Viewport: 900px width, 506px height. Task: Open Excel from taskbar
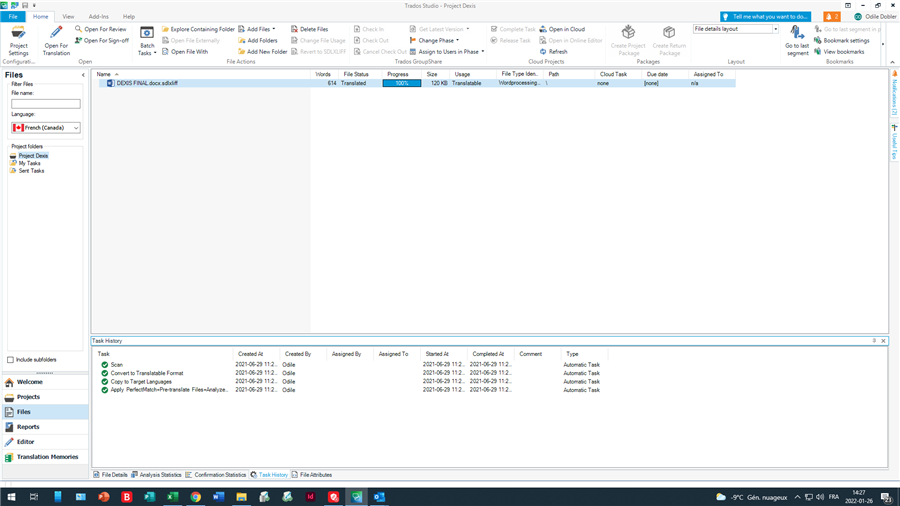point(172,497)
